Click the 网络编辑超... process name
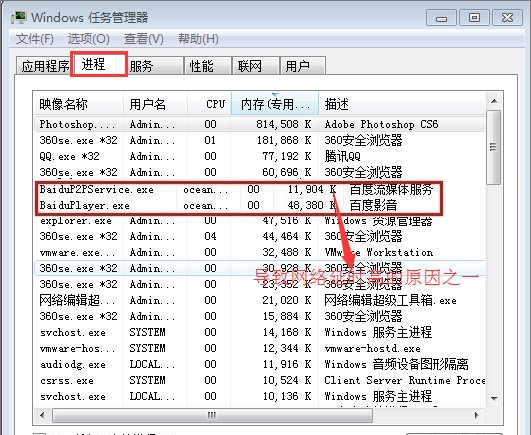 [x=77, y=300]
